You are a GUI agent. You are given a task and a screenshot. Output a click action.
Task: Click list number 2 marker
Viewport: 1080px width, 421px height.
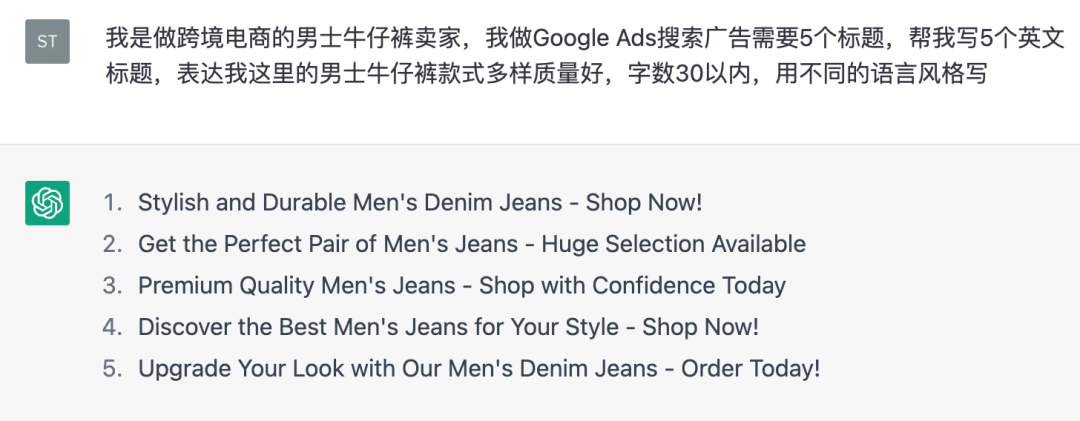(x=113, y=244)
